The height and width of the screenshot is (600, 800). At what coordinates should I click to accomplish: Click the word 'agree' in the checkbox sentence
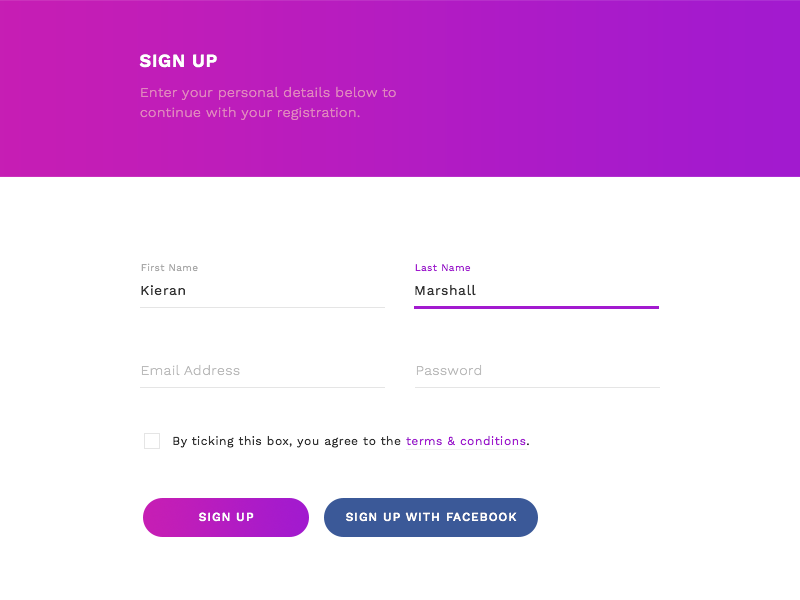point(342,441)
